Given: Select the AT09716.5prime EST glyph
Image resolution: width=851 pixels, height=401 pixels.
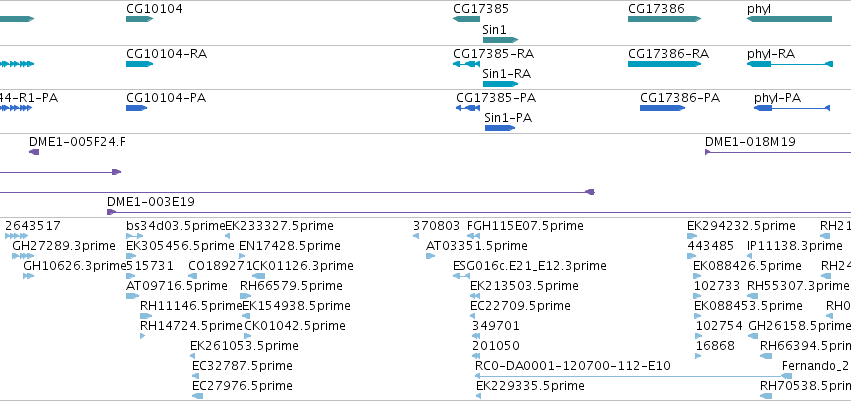Looking at the screenshot, I should pos(132,296).
